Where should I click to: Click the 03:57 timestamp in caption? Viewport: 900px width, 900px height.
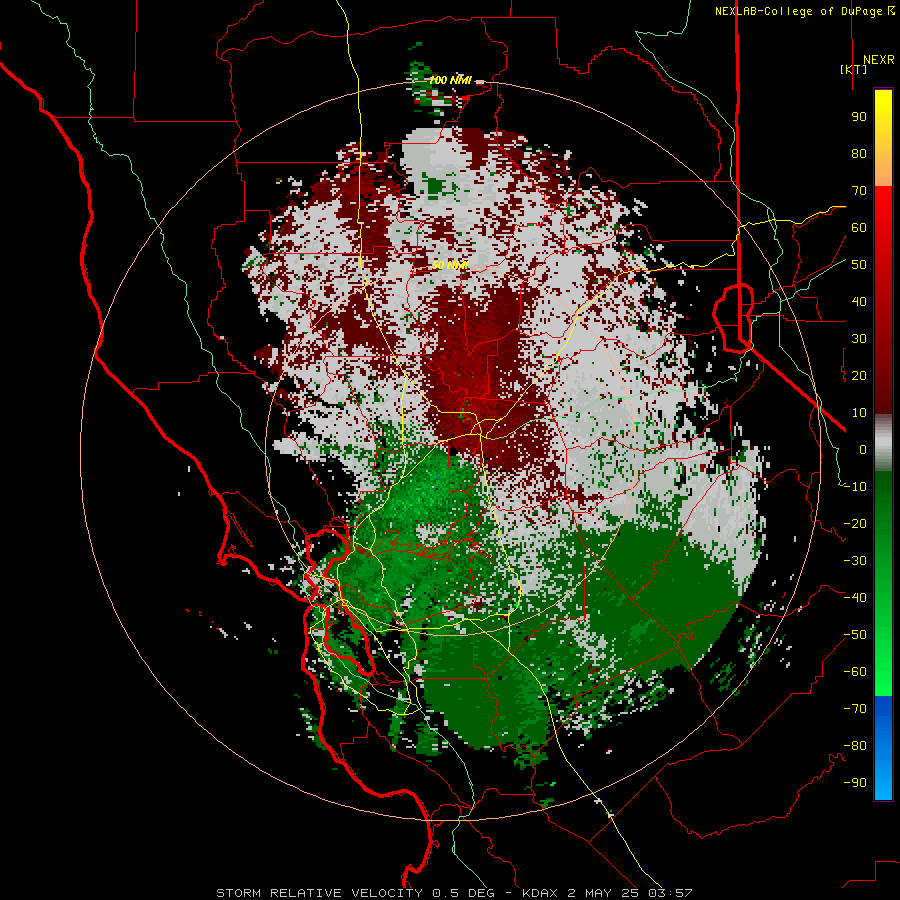pyautogui.click(x=671, y=893)
